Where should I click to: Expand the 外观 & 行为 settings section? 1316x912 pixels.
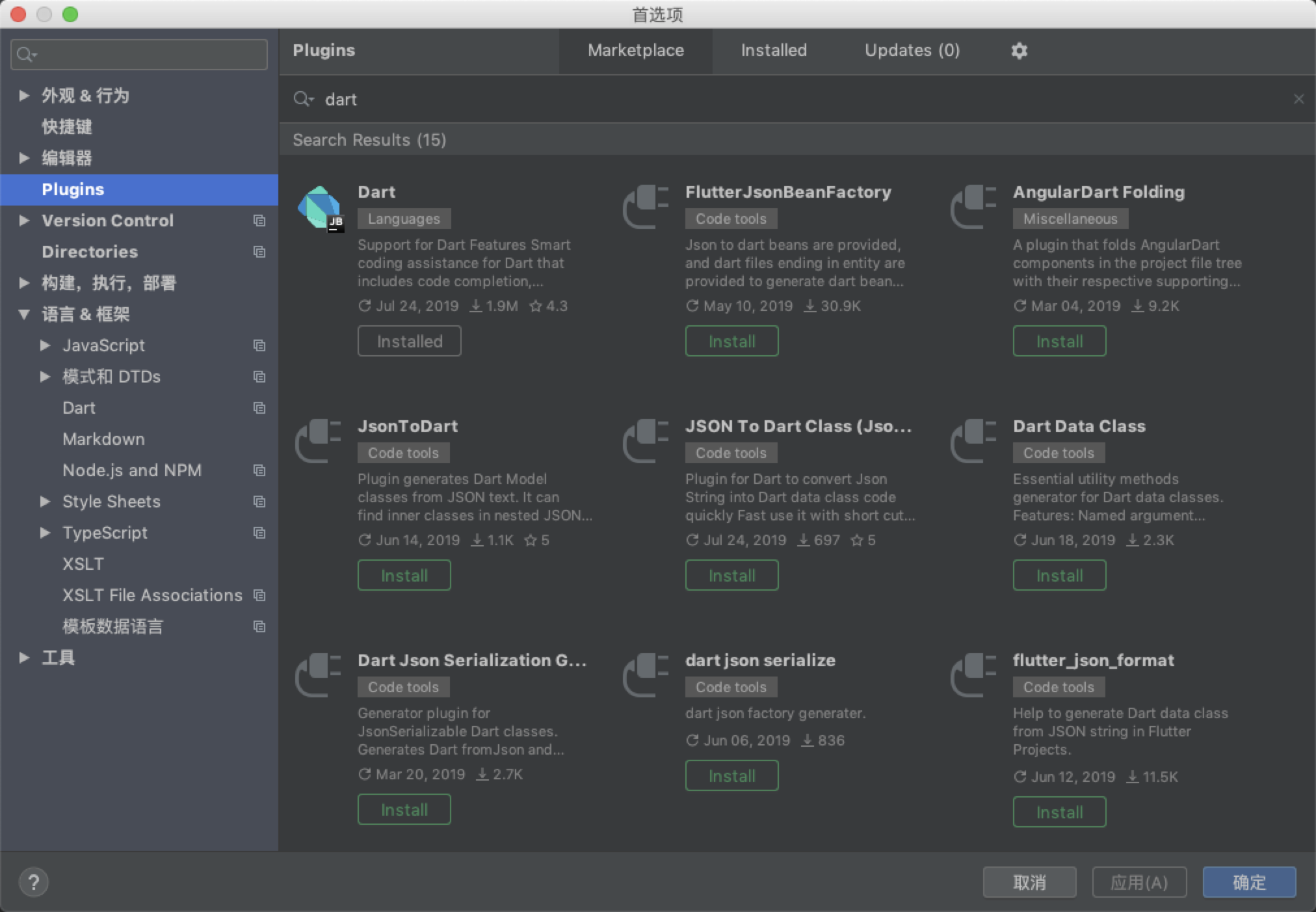[x=24, y=96]
